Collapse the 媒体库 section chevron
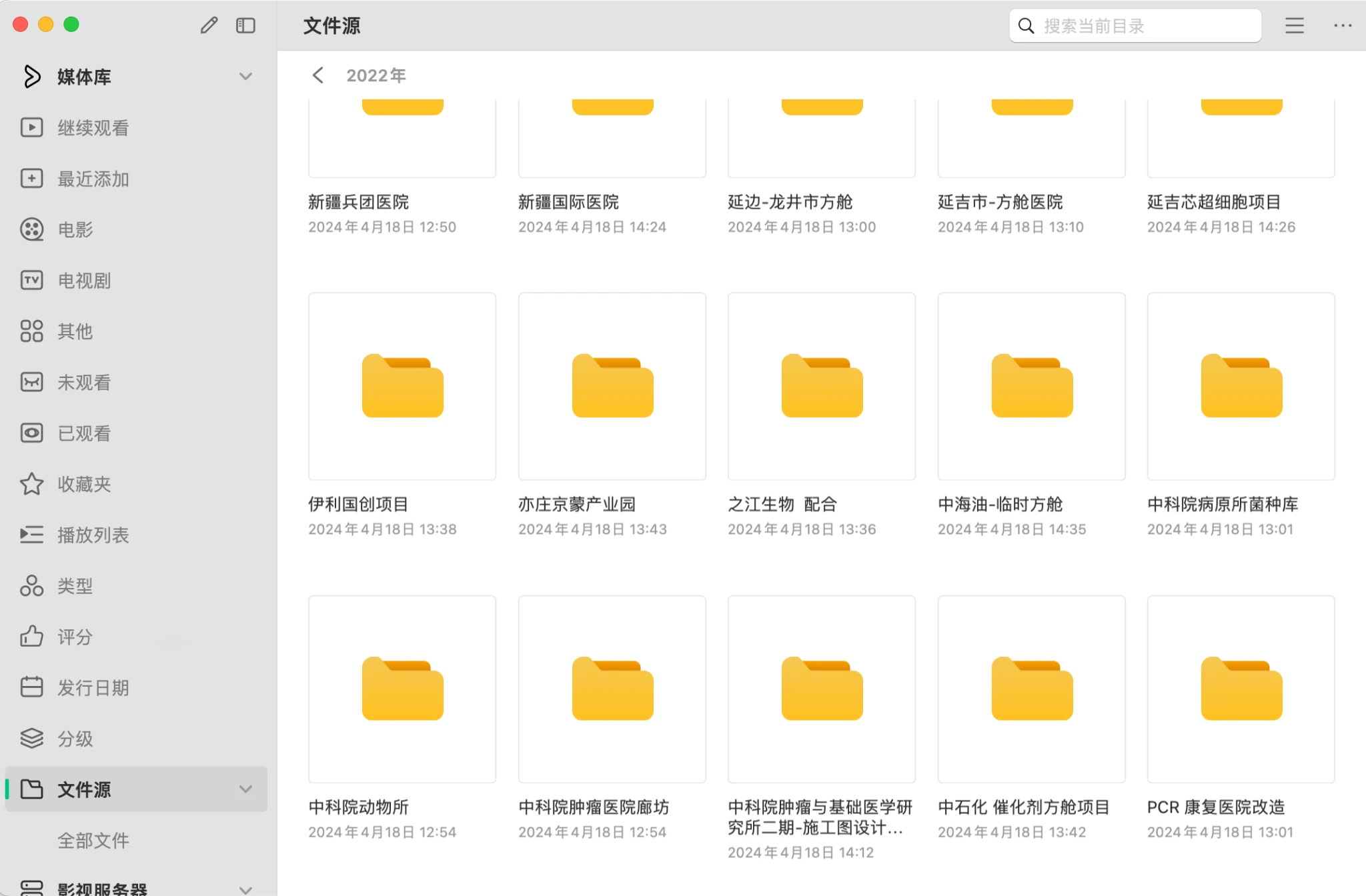 click(245, 77)
